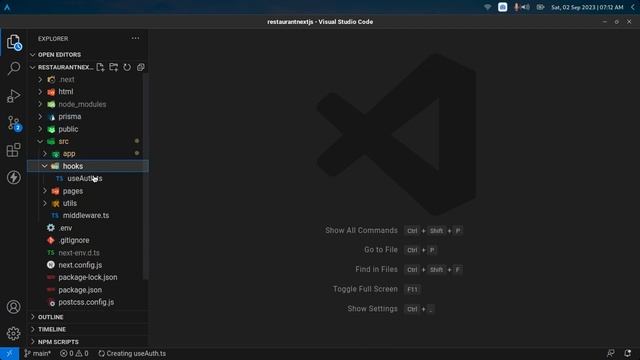Click the New Folder icon in explorer header
This screenshot has height=360, width=640.
(x=113, y=67)
